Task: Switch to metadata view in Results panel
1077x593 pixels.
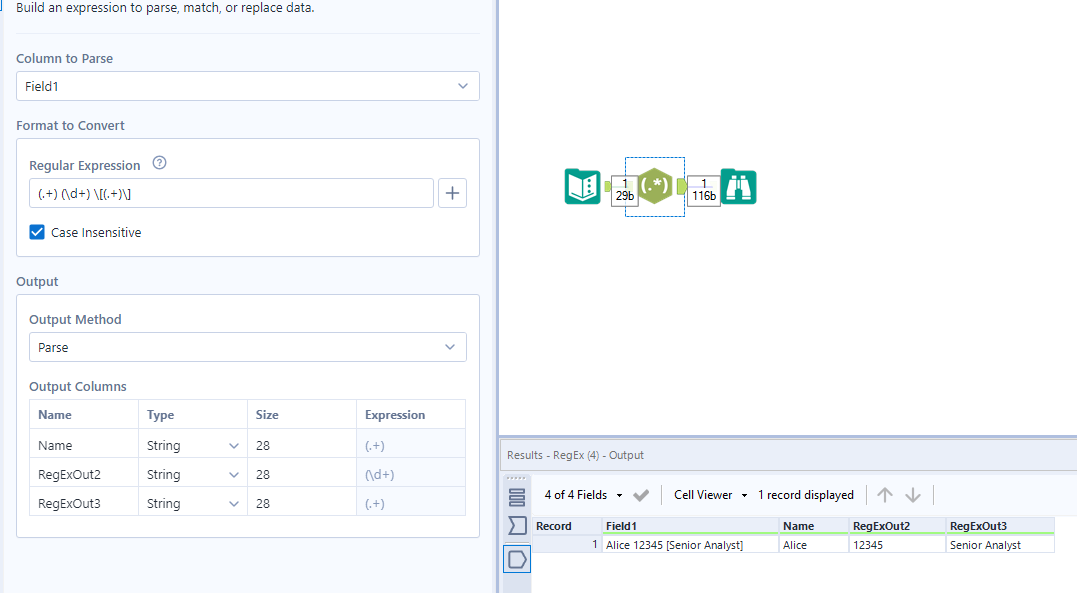Action: pos(516,496)
